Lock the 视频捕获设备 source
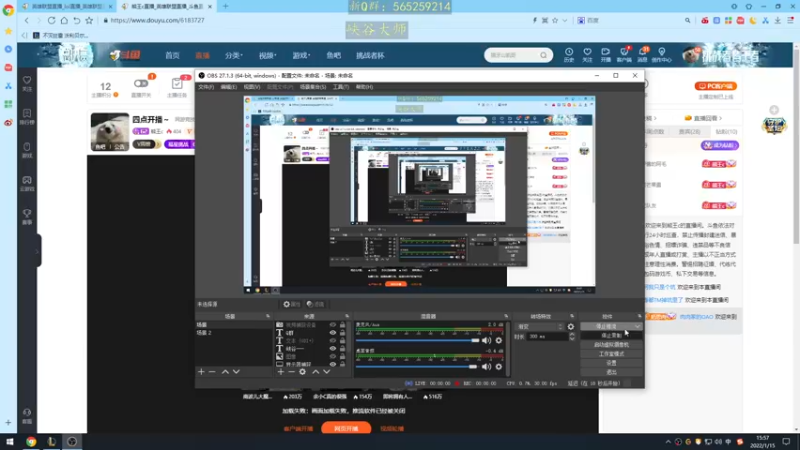Screen dimensions: 800x450 [342, 324]
